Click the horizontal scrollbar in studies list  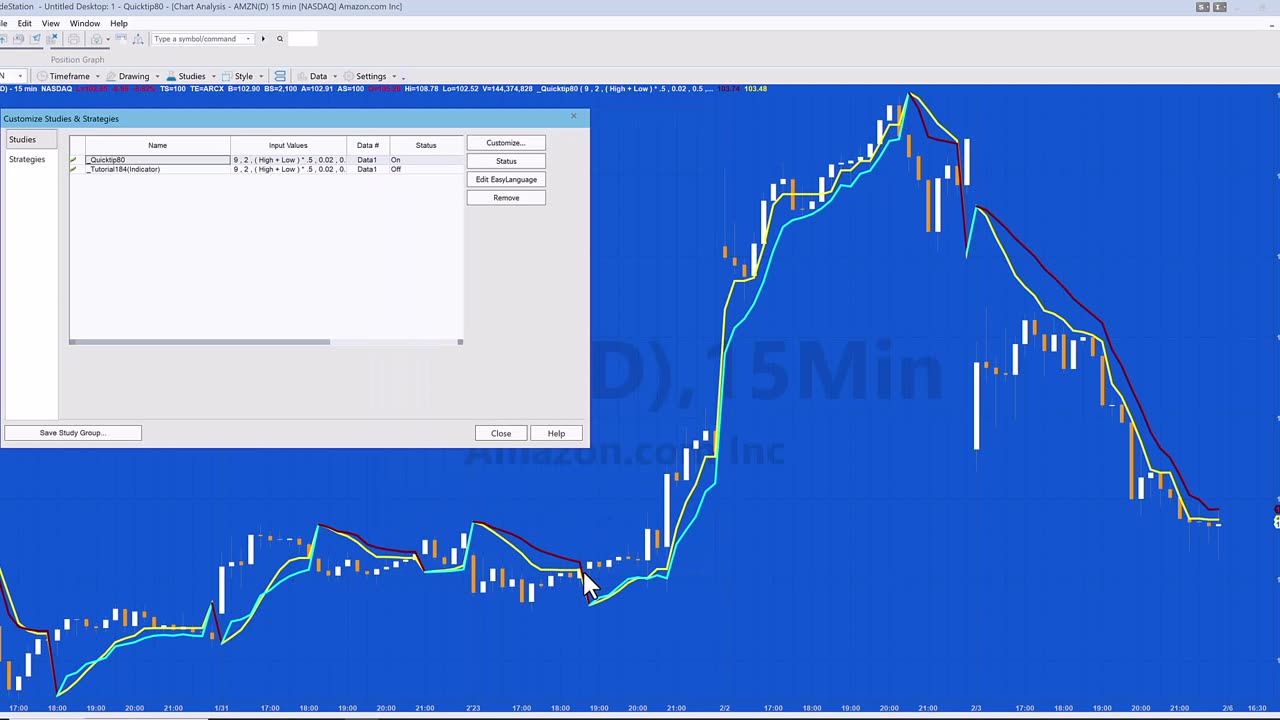point(200,342)
